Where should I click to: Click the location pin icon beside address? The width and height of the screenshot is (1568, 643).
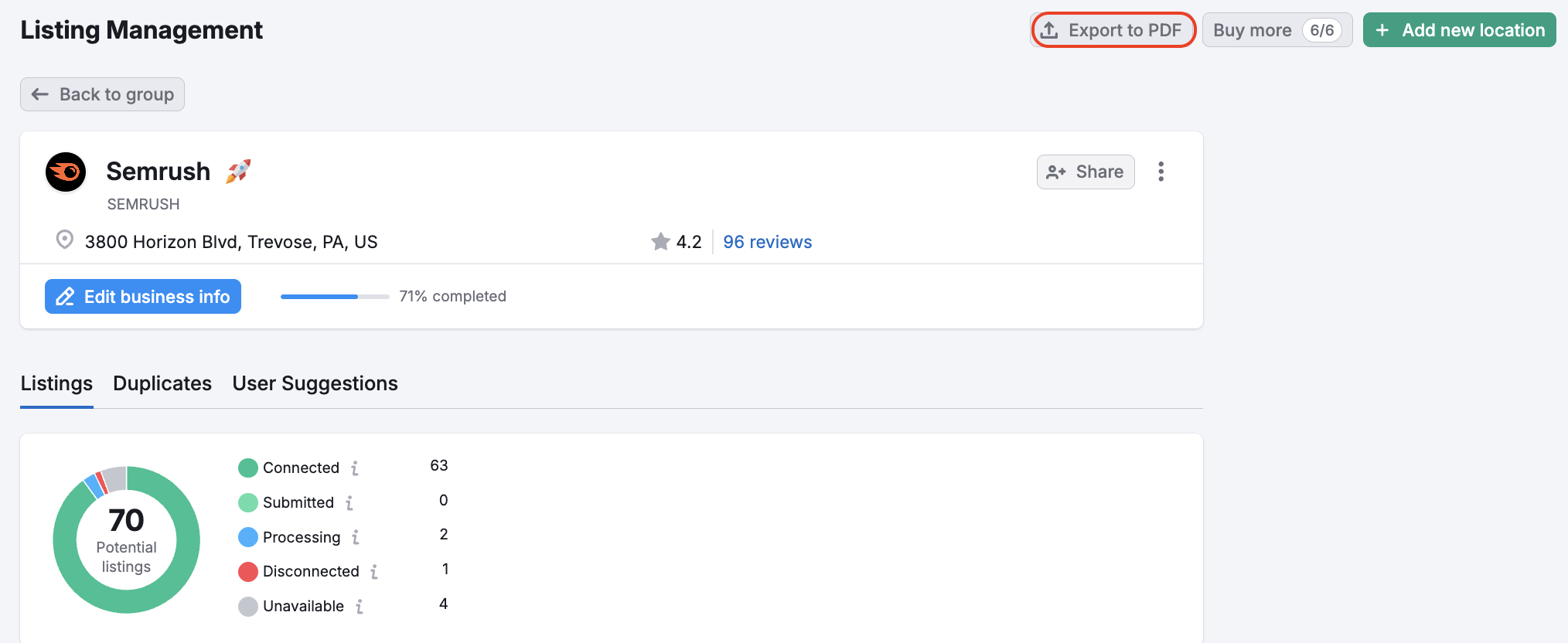pyautogui.click(x=65, y=240)
